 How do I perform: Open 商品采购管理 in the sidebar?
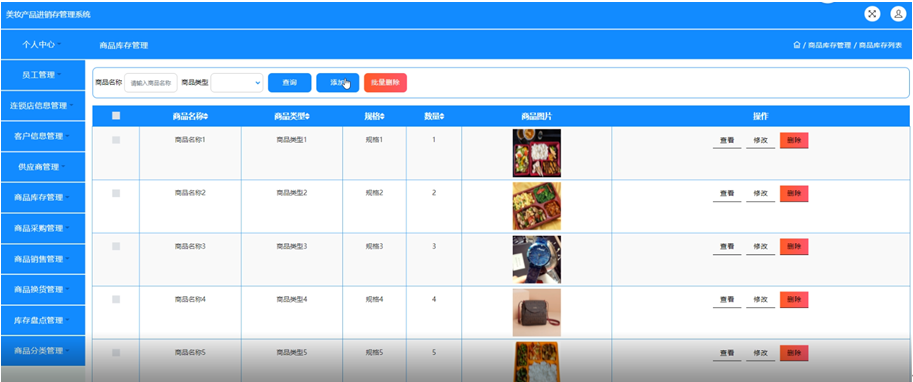click(x=43, y=228)
